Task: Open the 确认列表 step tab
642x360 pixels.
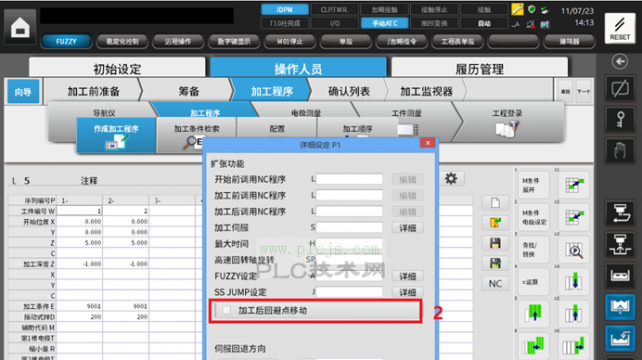Action: 349,91
